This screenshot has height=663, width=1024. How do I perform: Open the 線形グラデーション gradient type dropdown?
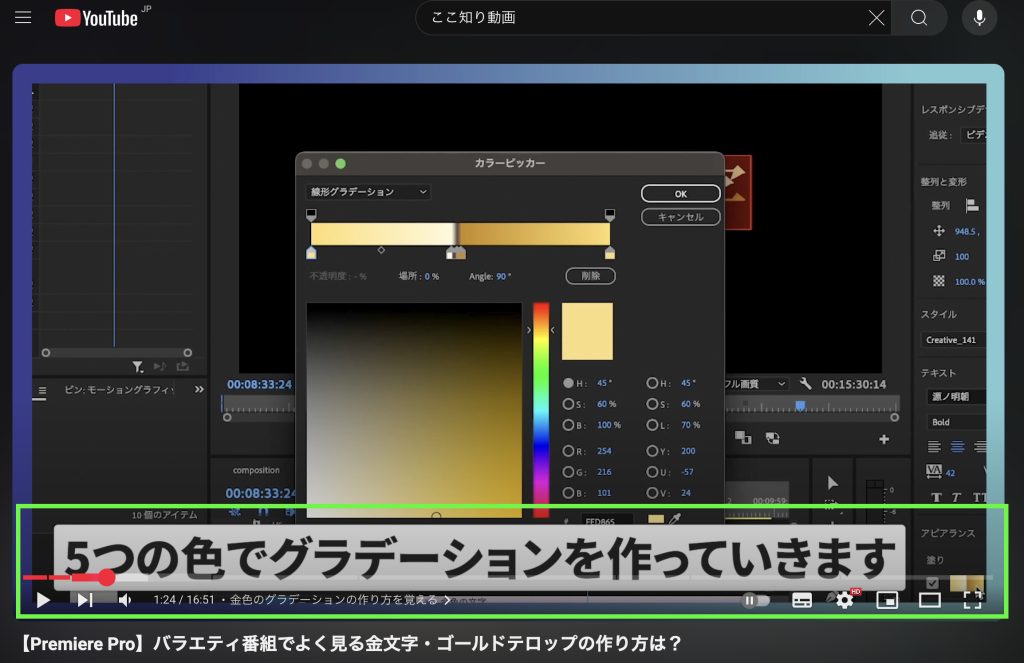[367, 192]
